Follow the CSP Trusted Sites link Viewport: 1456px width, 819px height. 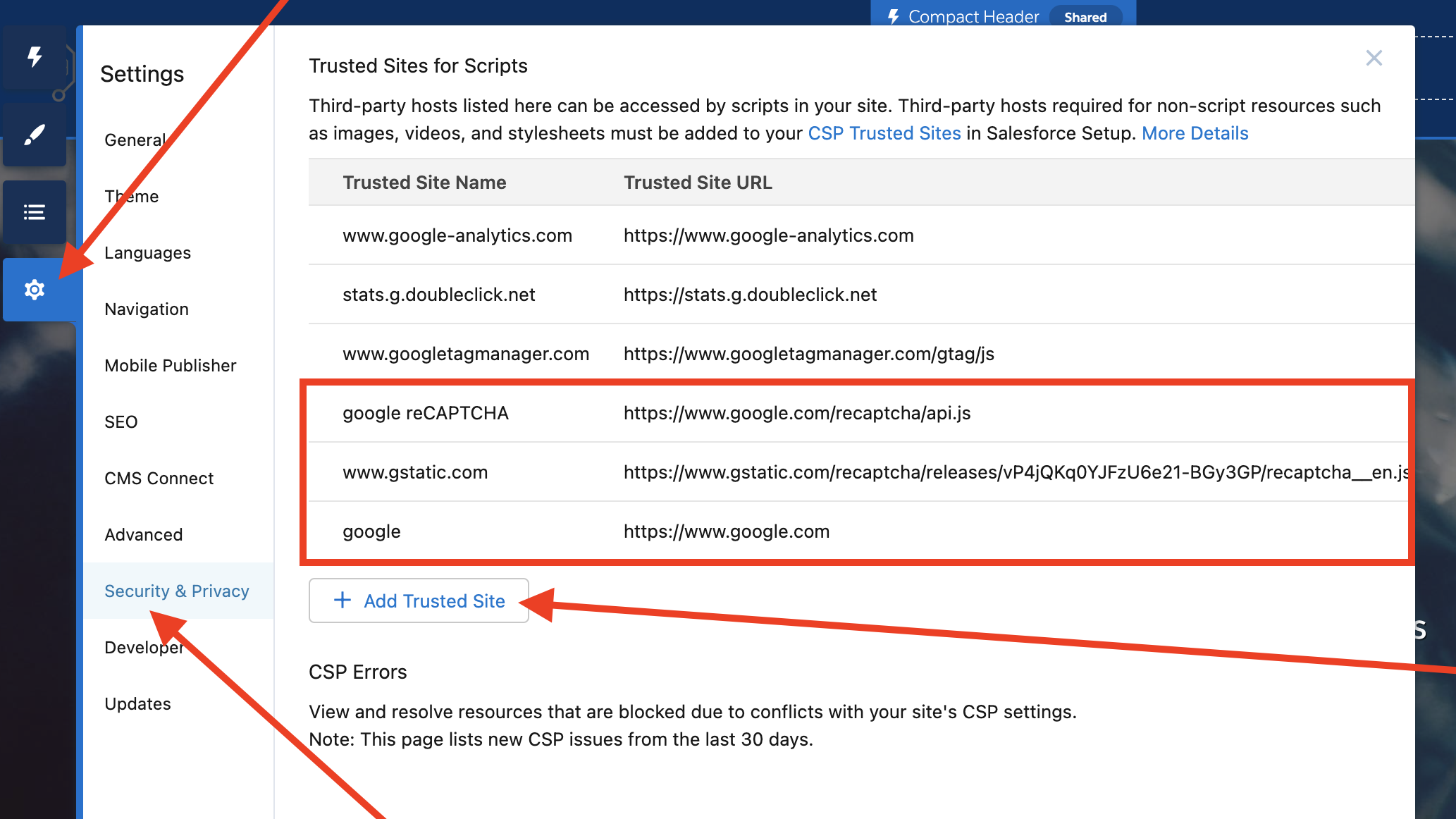(884, 133)
